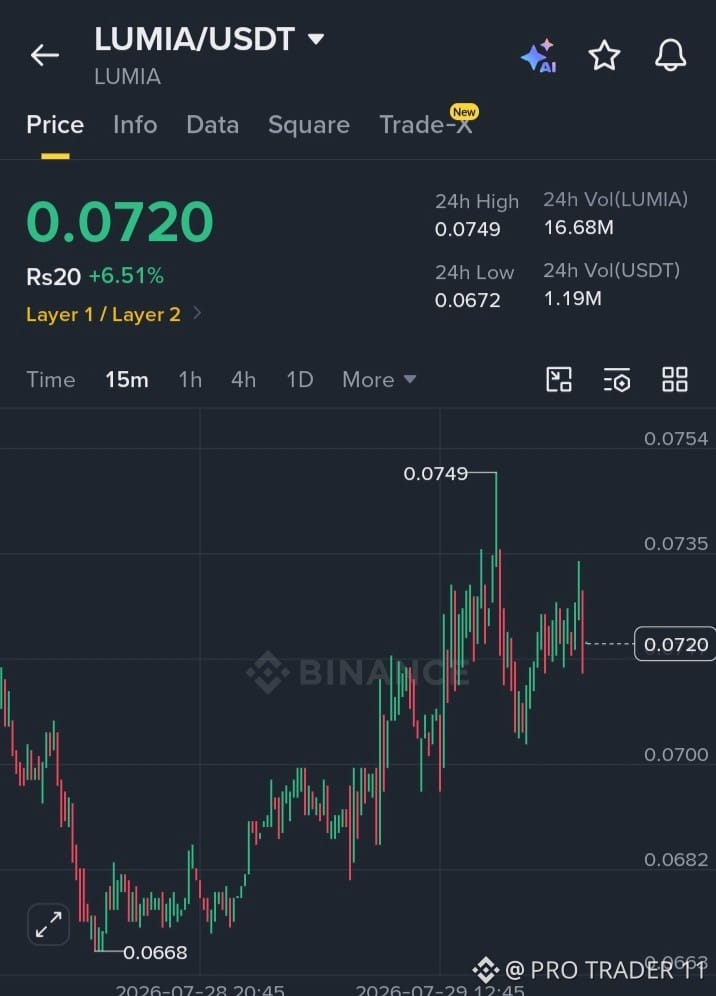The width and height of the screenshot is (716, 996).
Task: Switch to the Info tab
Action: click(x=135, y=124)
